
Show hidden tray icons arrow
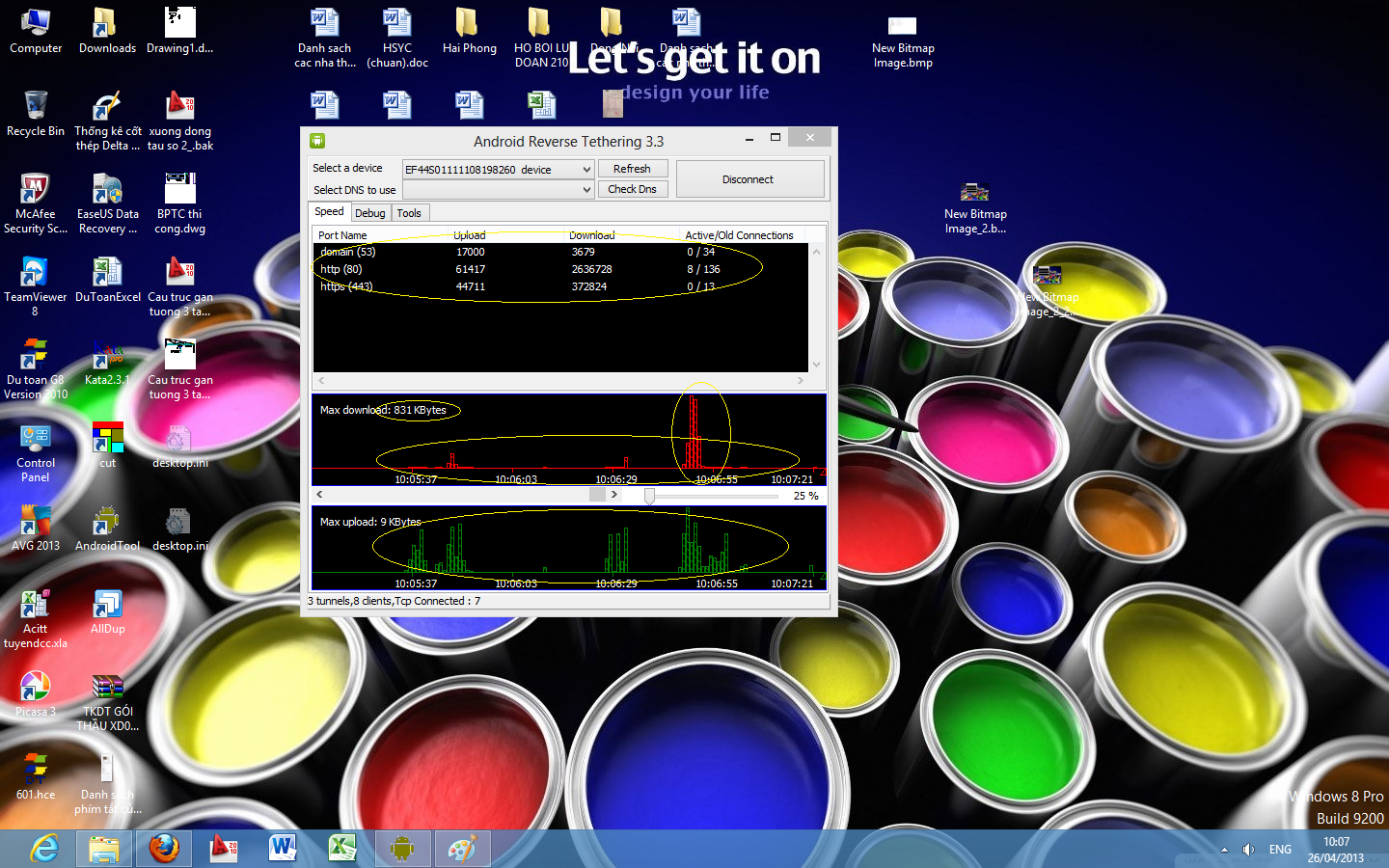pyautogui.click(x=1224, y=850)
